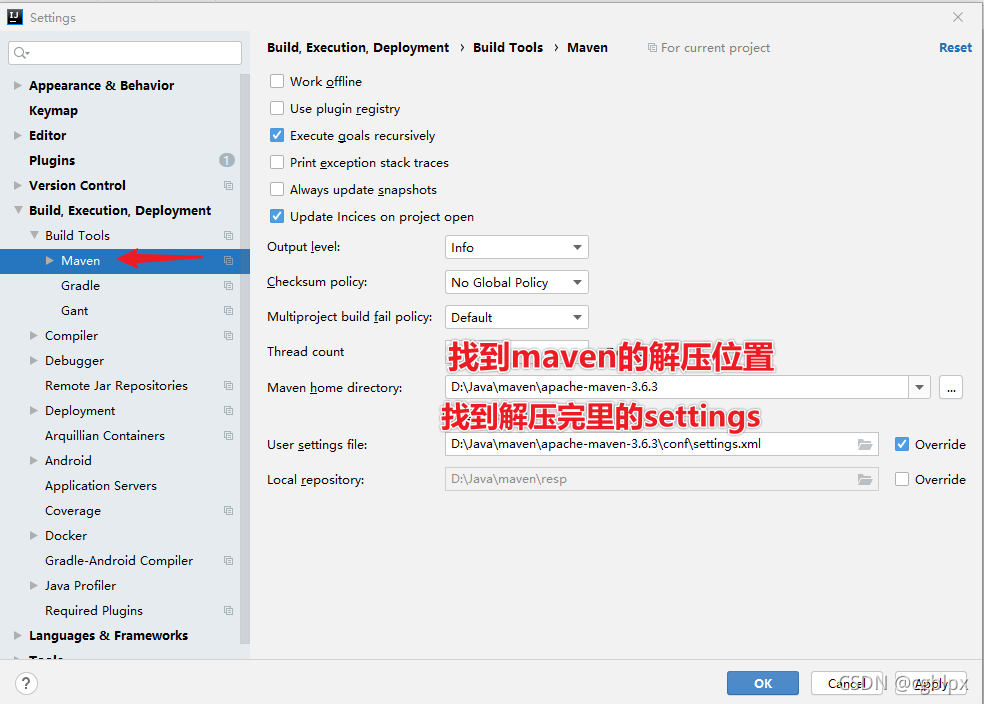Click the Maven home browse (...) button
The image size is (984, 704).
[951, 387]
